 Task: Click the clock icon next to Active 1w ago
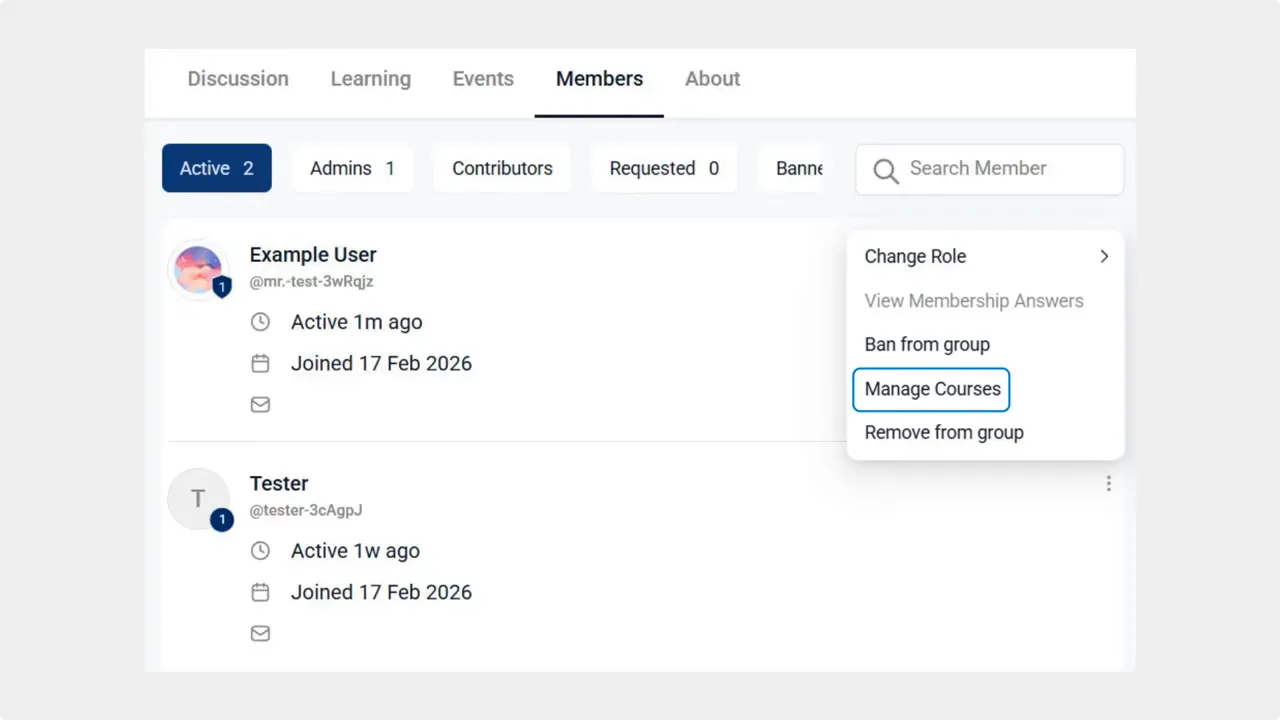tap(260, 550)
